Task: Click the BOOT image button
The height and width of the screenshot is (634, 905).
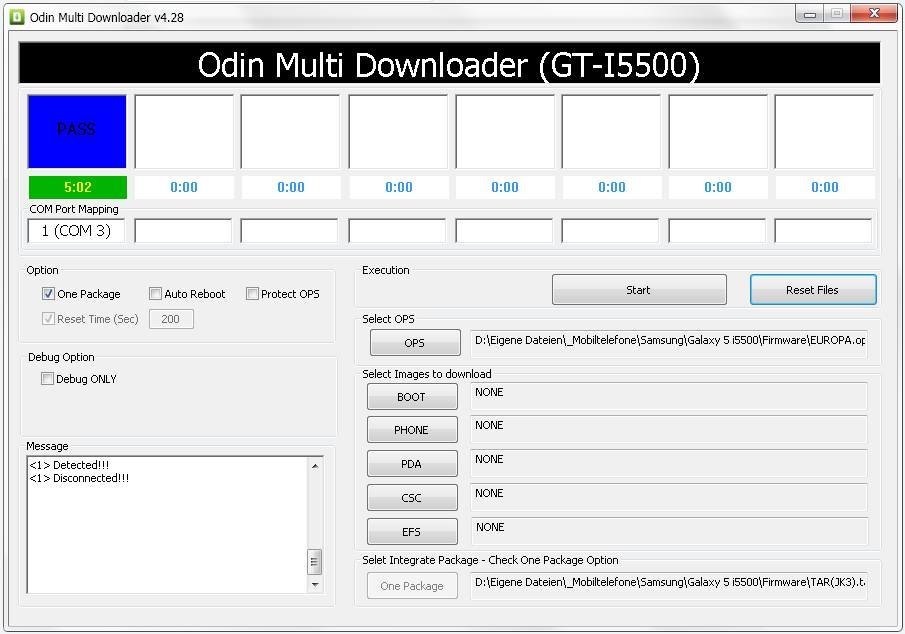Action: (412, 397)
